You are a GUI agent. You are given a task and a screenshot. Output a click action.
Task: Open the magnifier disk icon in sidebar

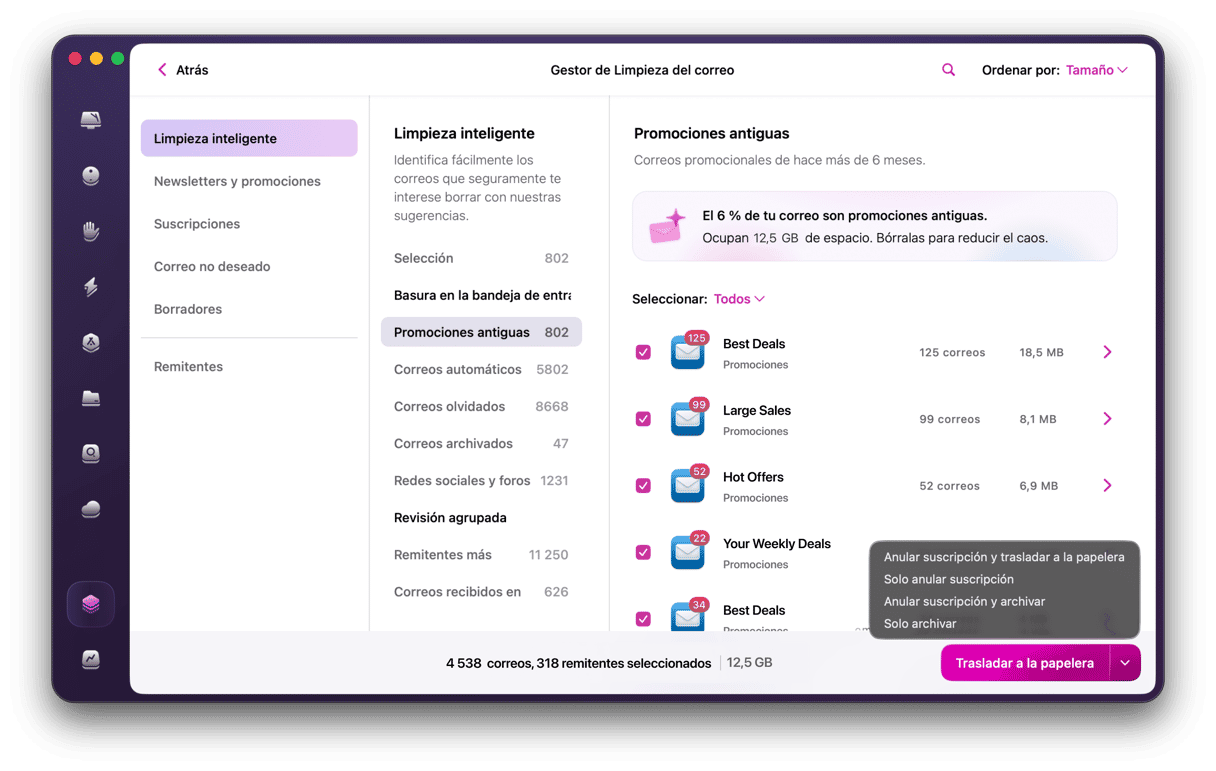91,454
